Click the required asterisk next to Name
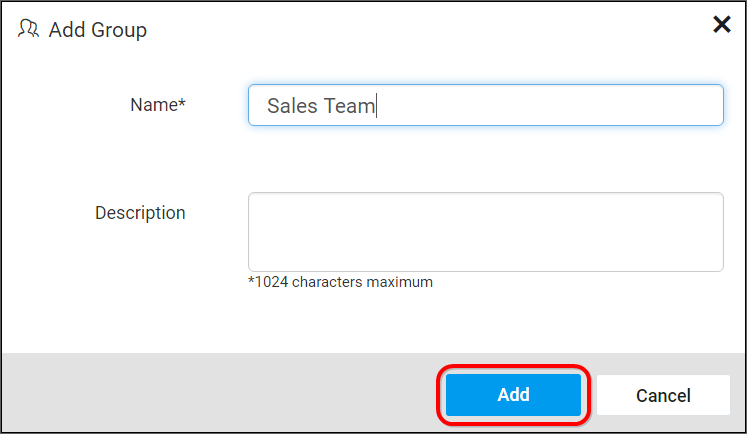This screenshot has height=434, width=747. coord(182,101)
